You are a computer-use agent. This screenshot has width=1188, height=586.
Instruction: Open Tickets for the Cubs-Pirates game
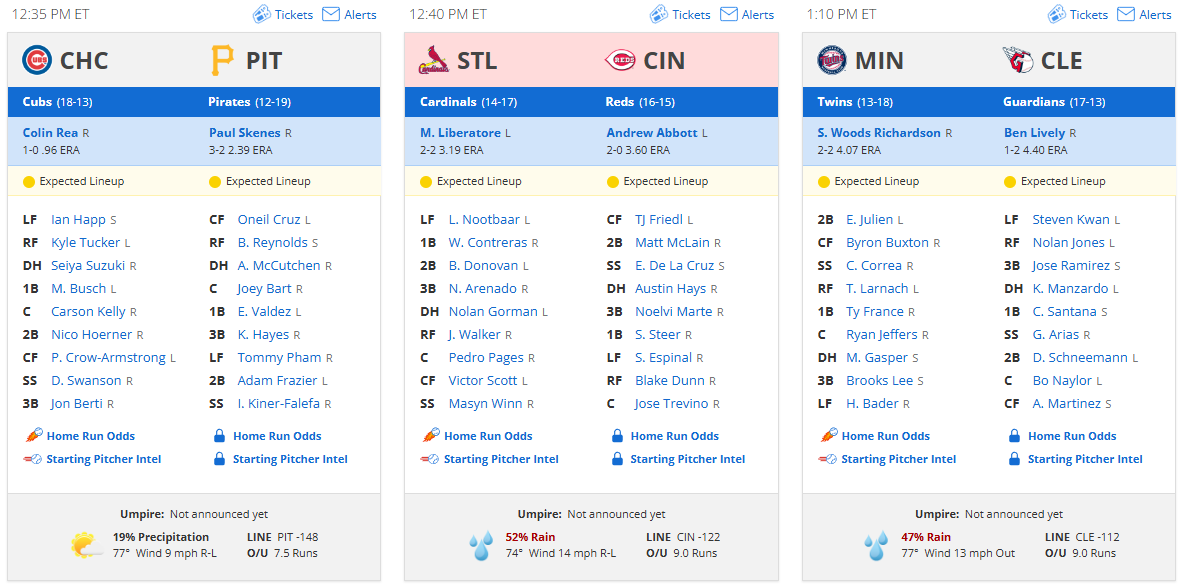click(x=284, y=14)
